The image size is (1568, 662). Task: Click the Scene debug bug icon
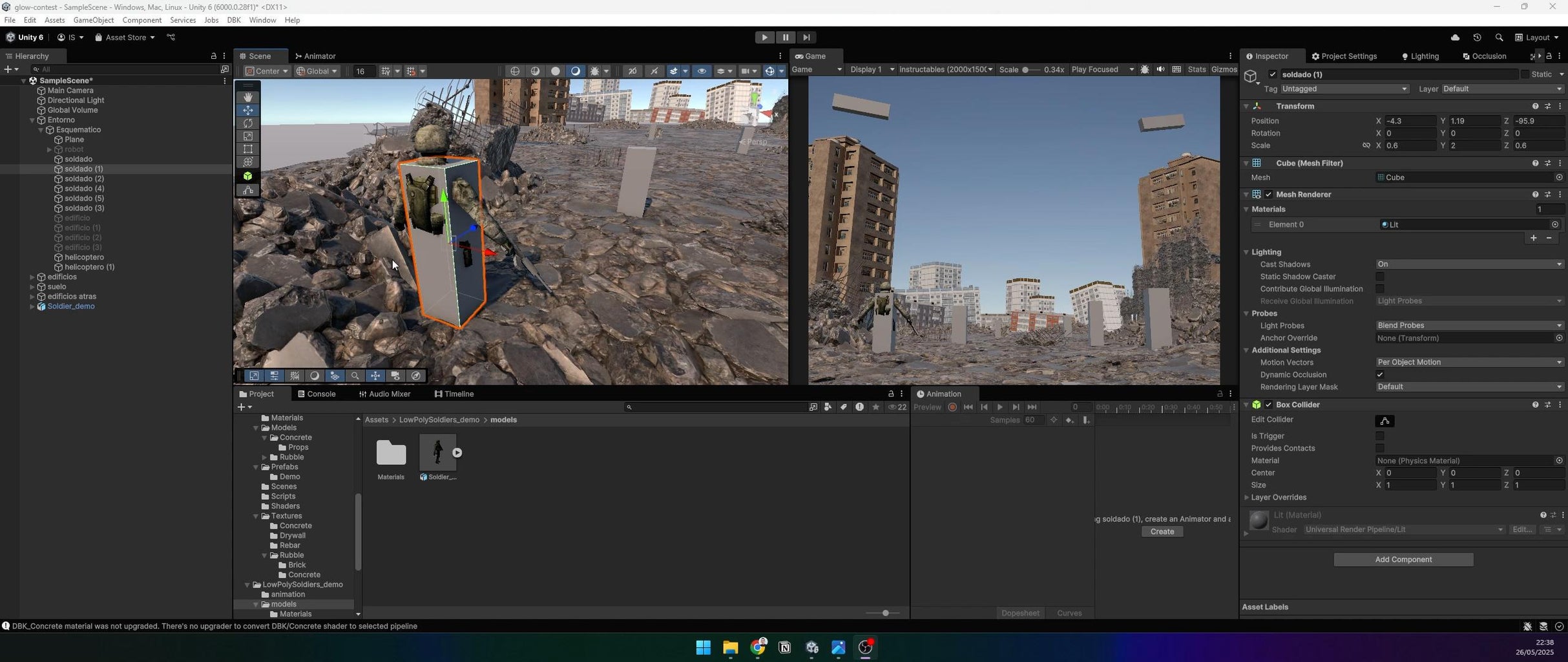click(x=595, y=71)
